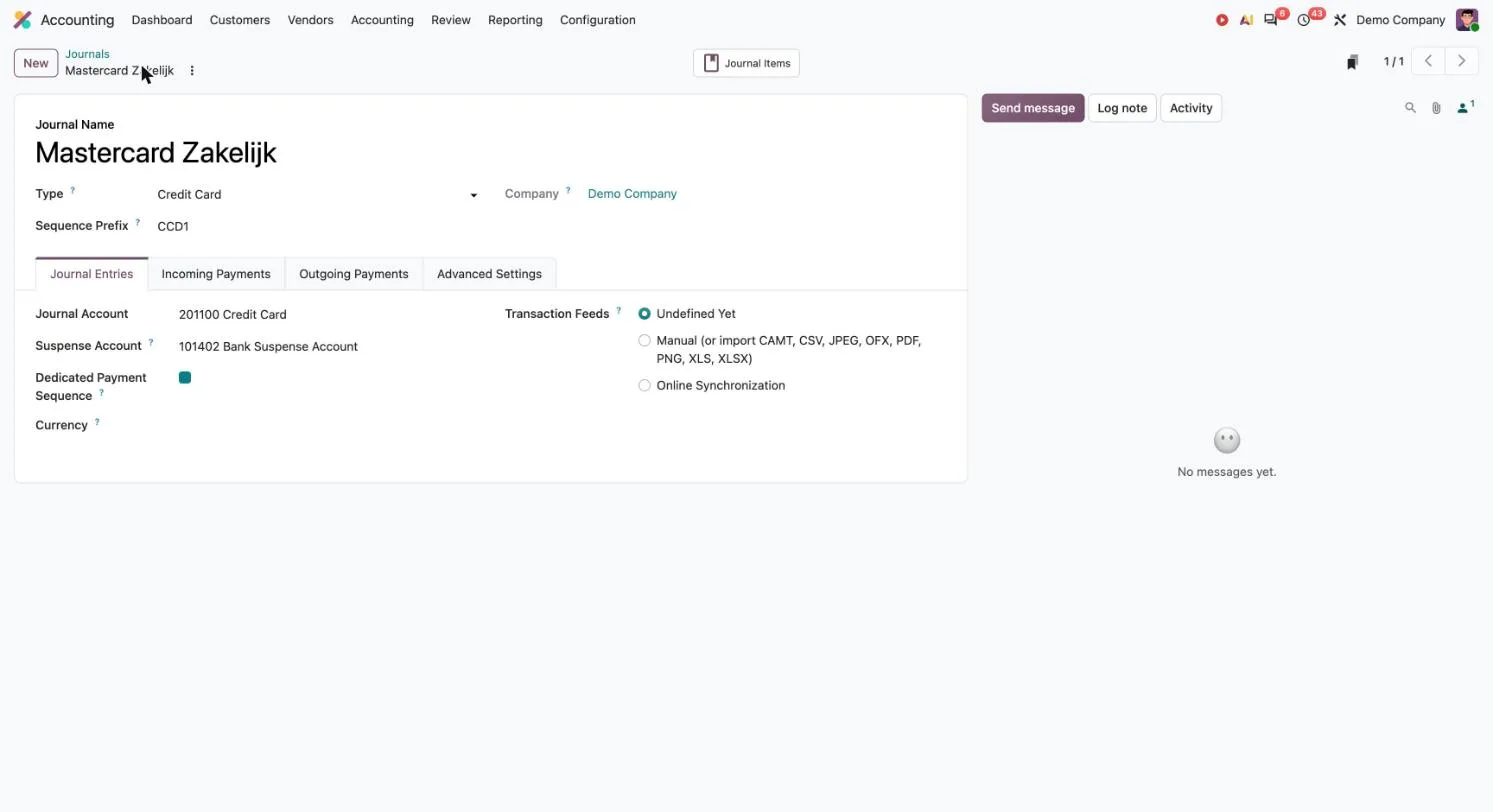The image size is (1493, 812).
Task: Open the Customers menu
Action: point(240,20)
